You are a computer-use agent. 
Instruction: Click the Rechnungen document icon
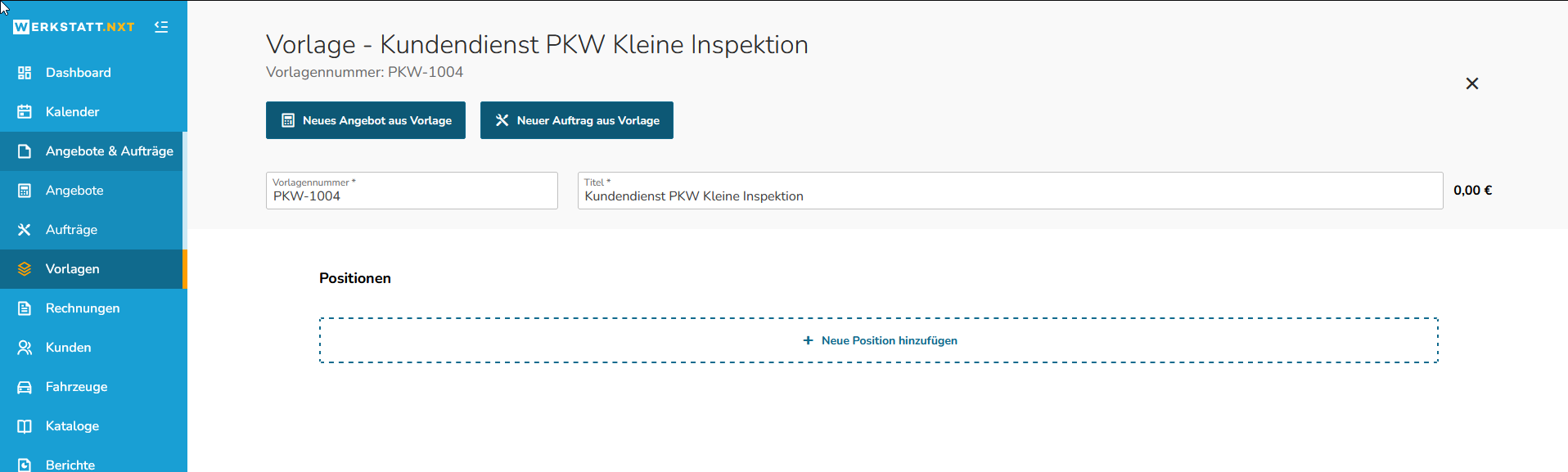[25, 308]
